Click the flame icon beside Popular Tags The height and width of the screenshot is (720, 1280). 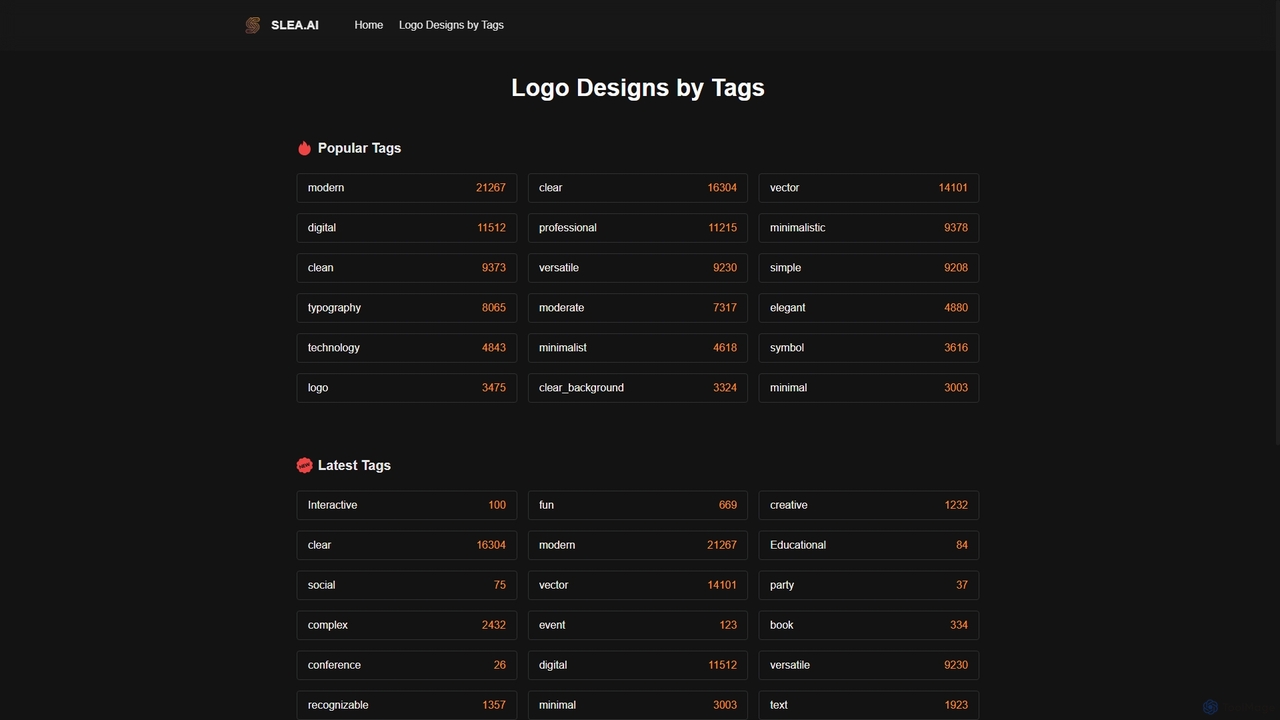(304, 148)
